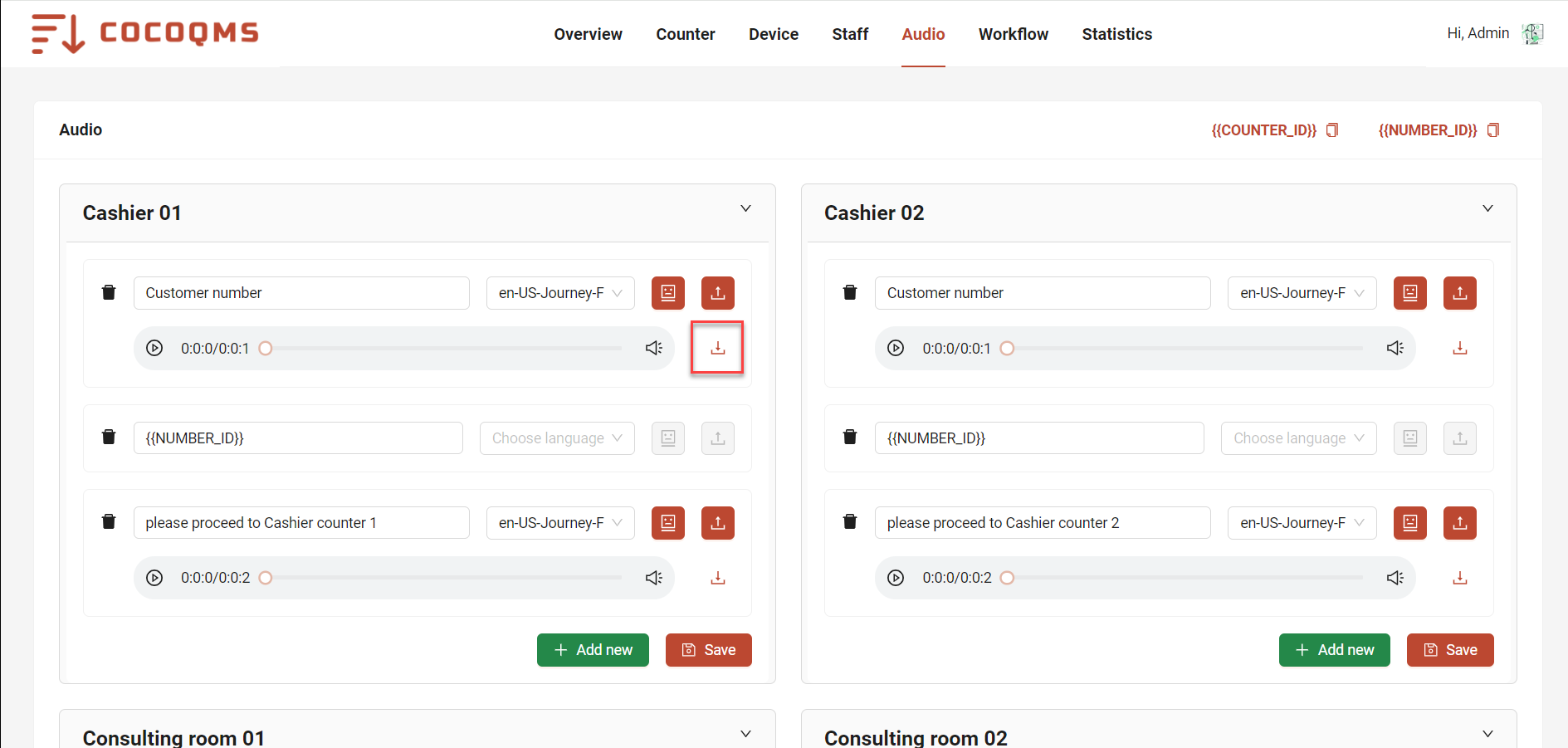Viewport: 1568px width, 748px height.
Task: Delete Cashier 02 'please proceed' audio row
Action: click(x=850, y=521)
